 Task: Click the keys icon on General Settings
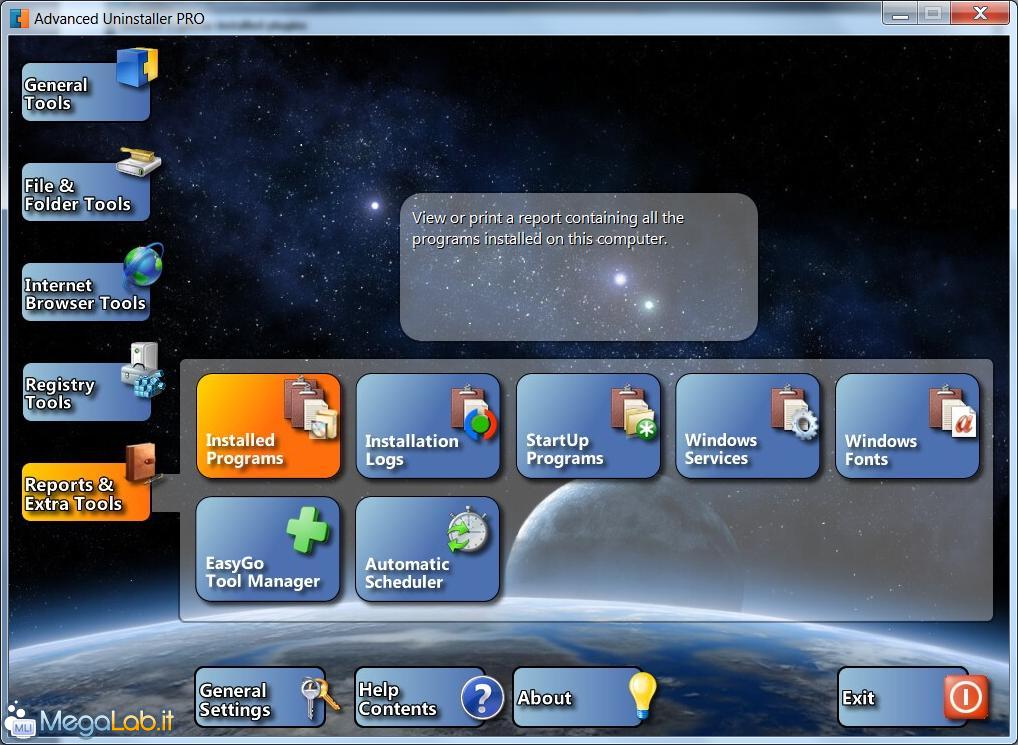320,697
